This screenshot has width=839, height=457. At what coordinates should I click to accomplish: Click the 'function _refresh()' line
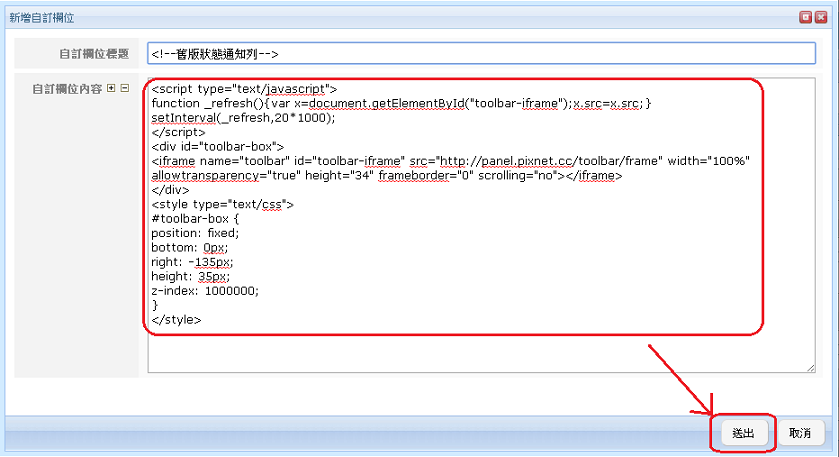[x=401, y=103]
